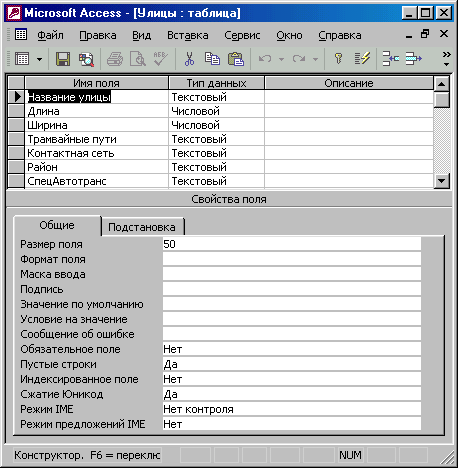Open the Правка menu

pos(98,35)
